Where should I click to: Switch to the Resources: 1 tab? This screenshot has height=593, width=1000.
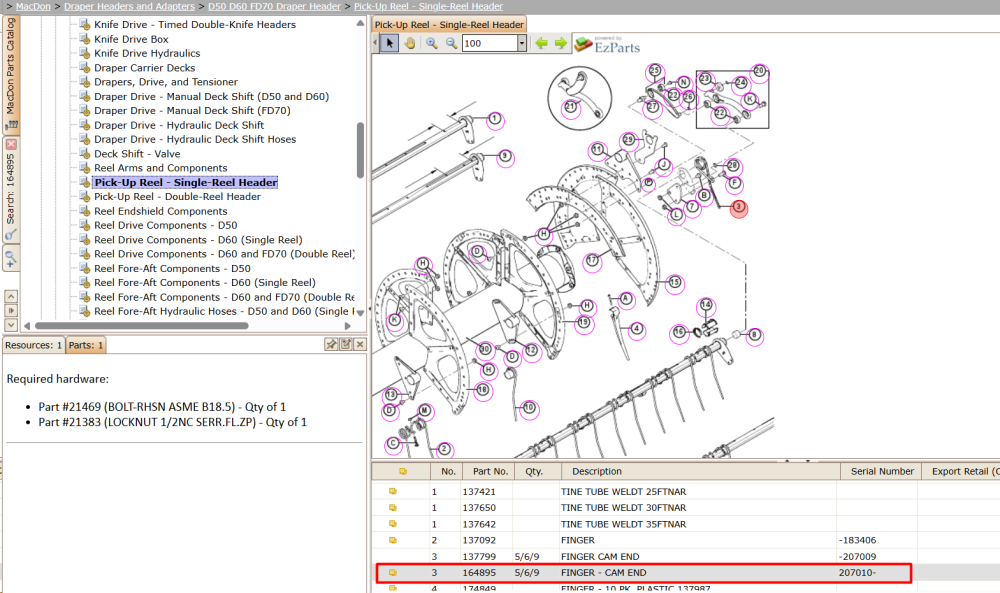33,345
